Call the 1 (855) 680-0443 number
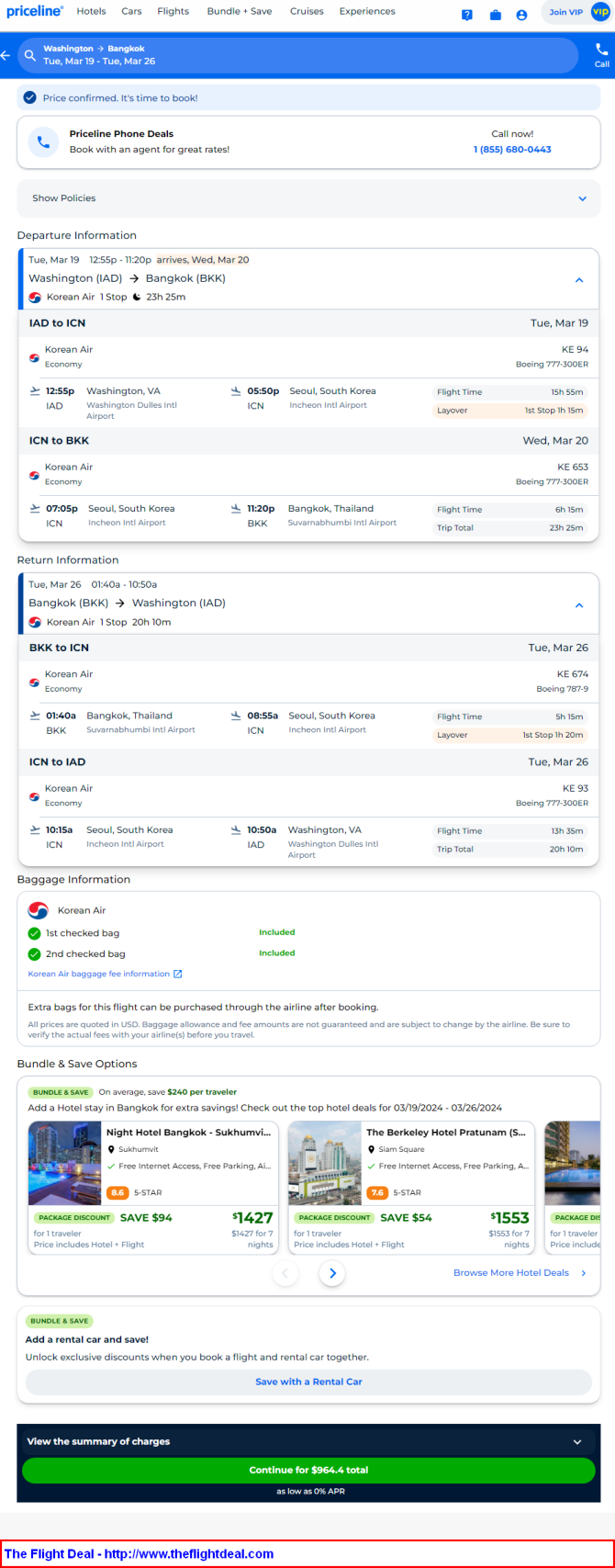 512,149
